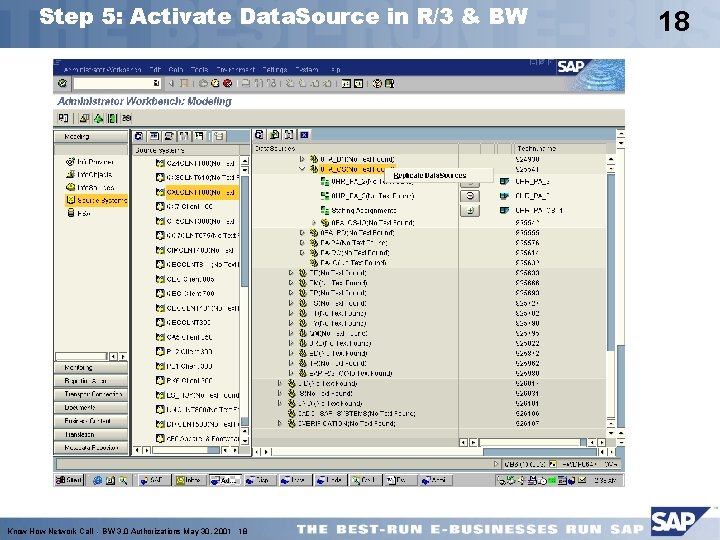720x540 pixels.
Task: Click the refresh icon above the DataSources tree
Action: click(x=259, y=135)
